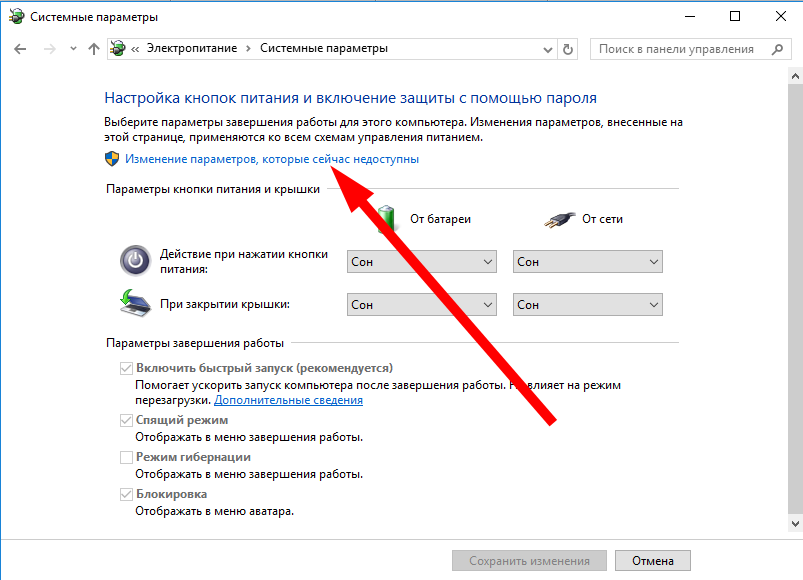Image resolution: width=803 pixels, height=580 pixels.
Task: Focus the control panel search field
Action: point(690,49)
